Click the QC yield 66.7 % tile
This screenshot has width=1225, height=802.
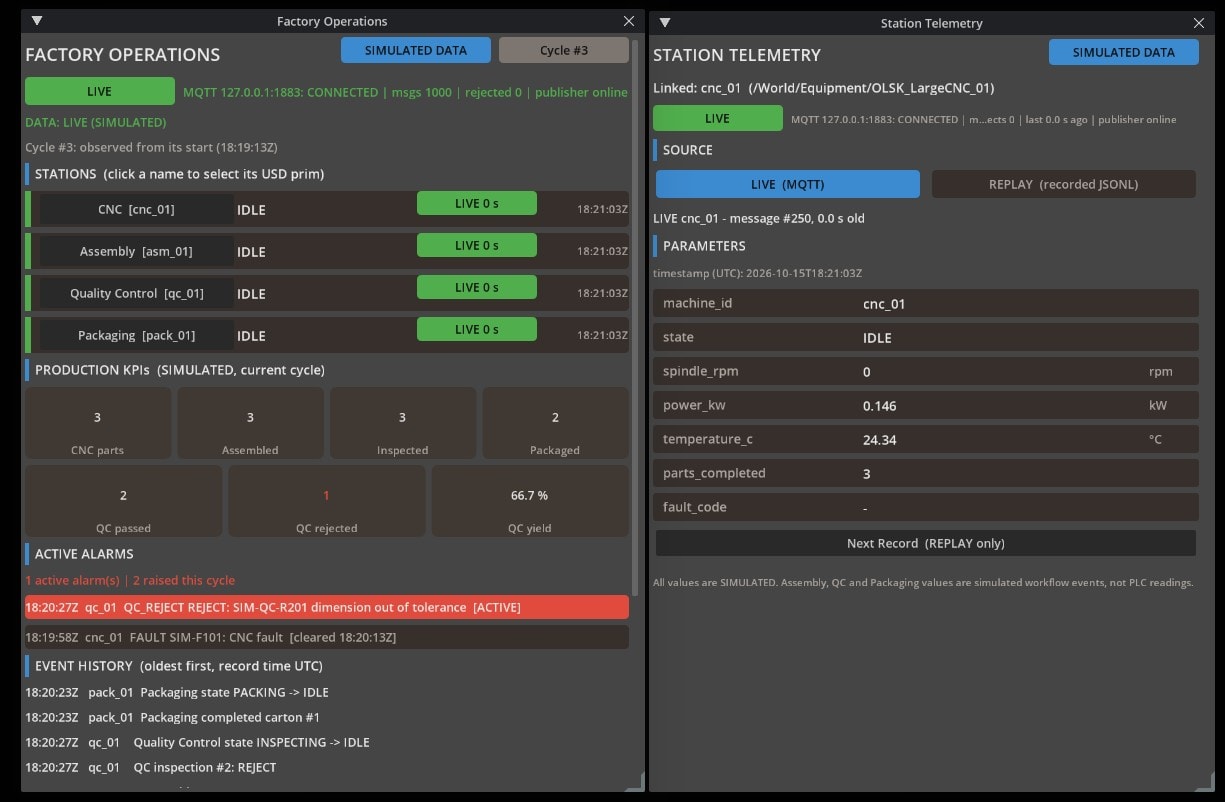pos(530,502)
